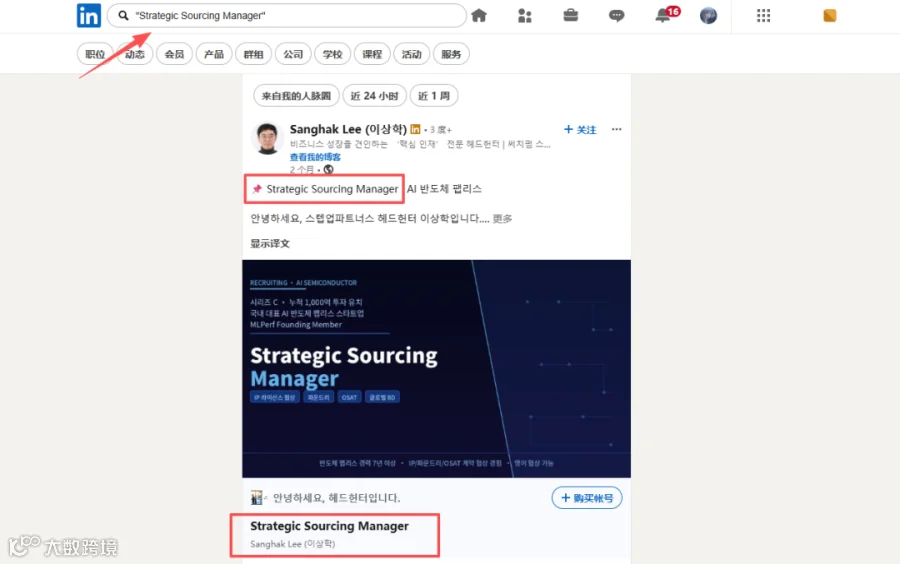Open the profile avatar menu
This screenshot has height=564, width=900.
pyautogui.click(x=708, y=15)
